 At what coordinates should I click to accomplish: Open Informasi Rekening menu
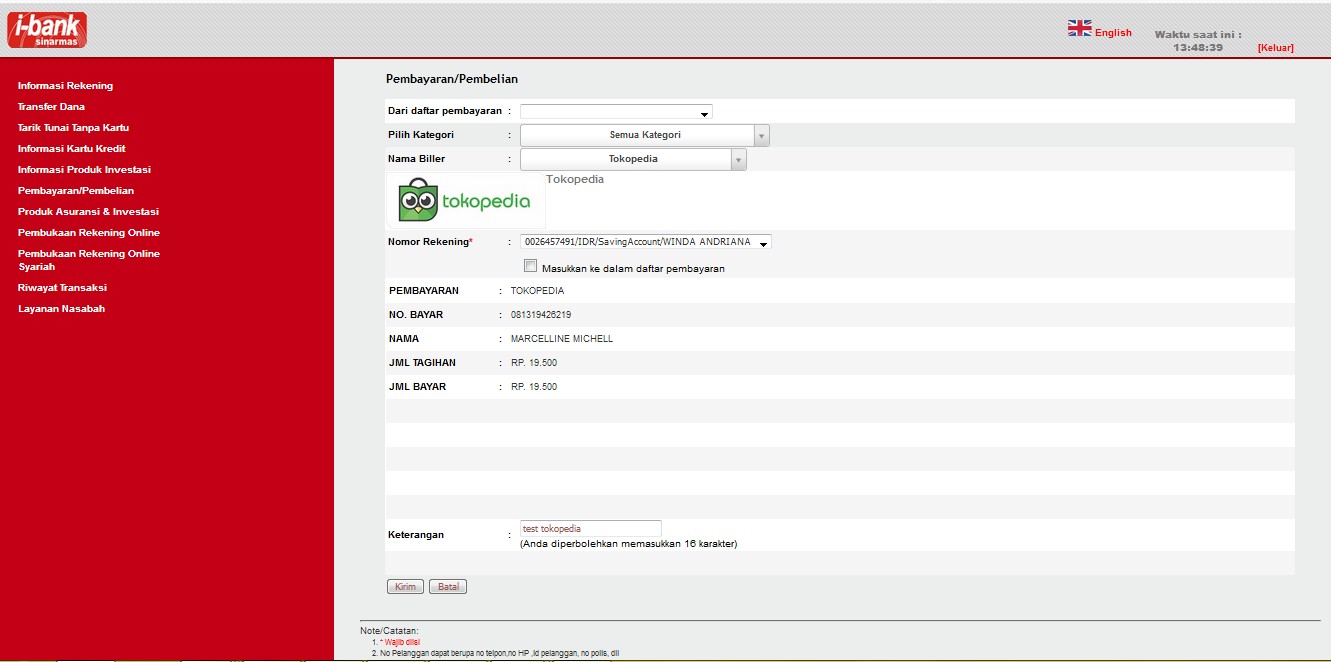pos(65,86)
